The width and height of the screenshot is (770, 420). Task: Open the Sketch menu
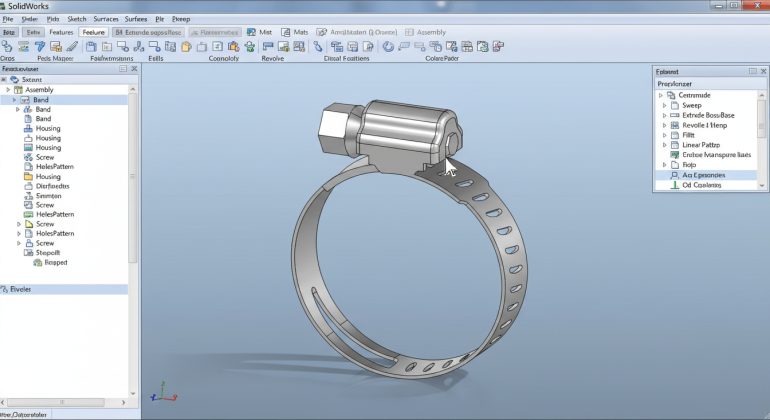tap(75, 19)
